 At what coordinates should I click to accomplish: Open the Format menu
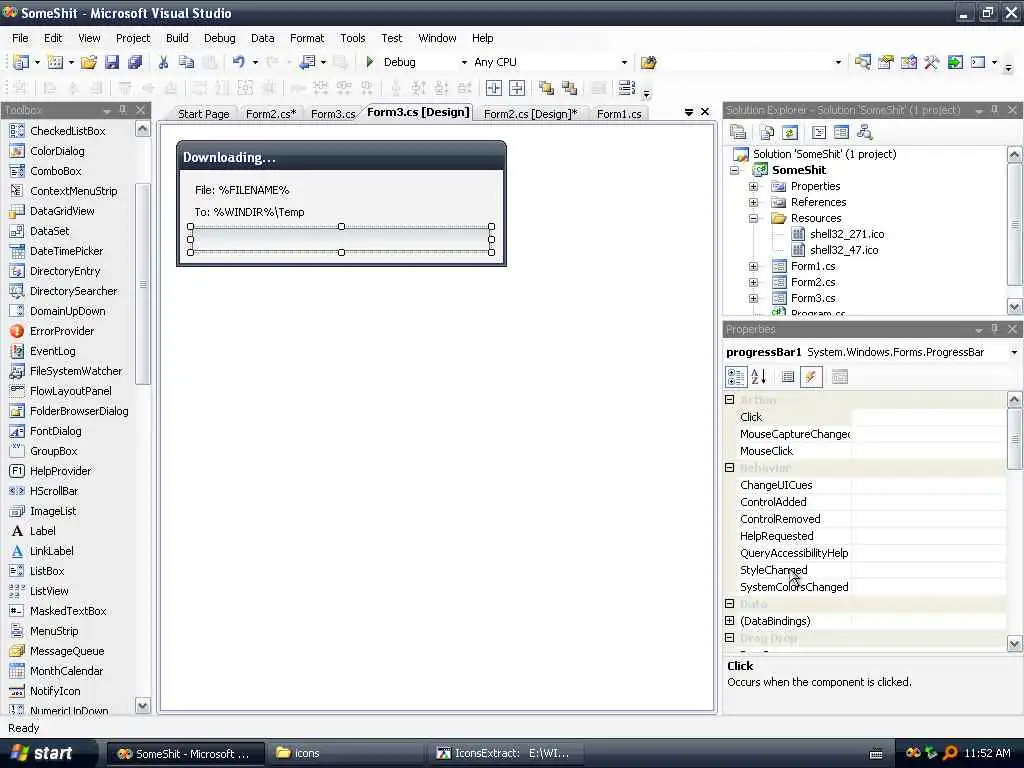(307, 38)
